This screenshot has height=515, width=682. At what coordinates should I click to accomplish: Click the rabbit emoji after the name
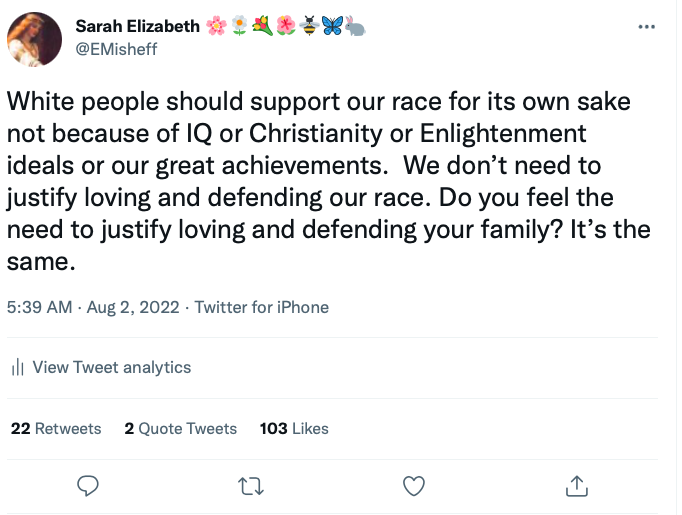tap(356, 25)
